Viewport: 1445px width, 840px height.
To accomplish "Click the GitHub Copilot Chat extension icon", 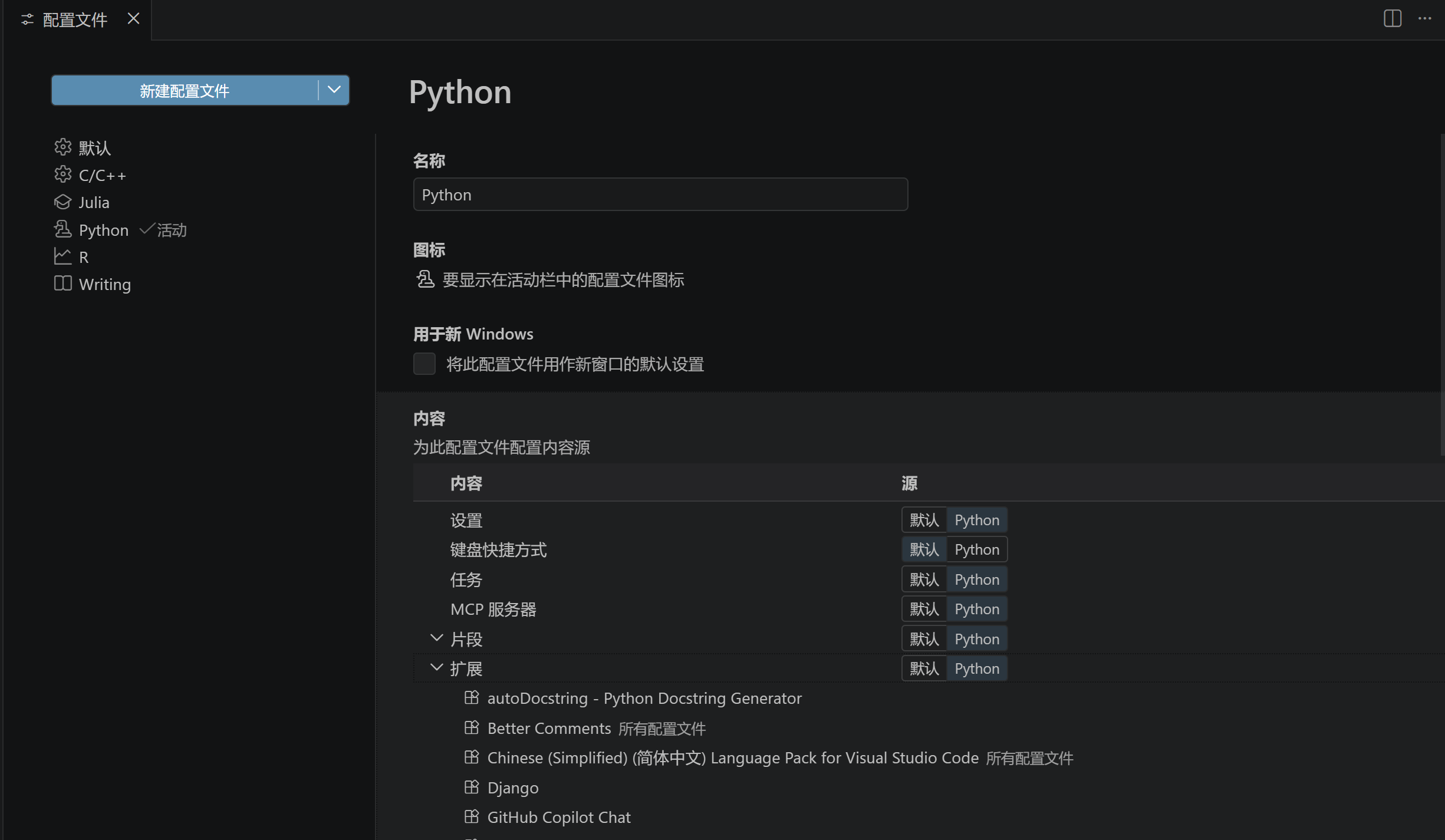I will [472, 816].
